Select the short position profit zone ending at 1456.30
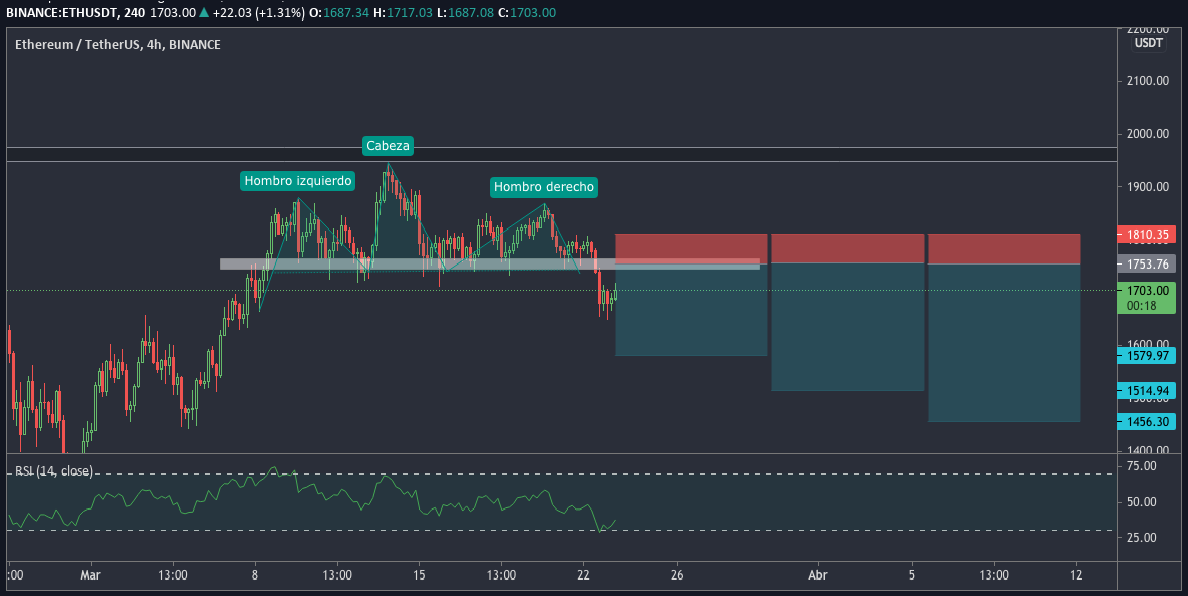This screenshot has width=1188, height=596. tap(1004, 343)
